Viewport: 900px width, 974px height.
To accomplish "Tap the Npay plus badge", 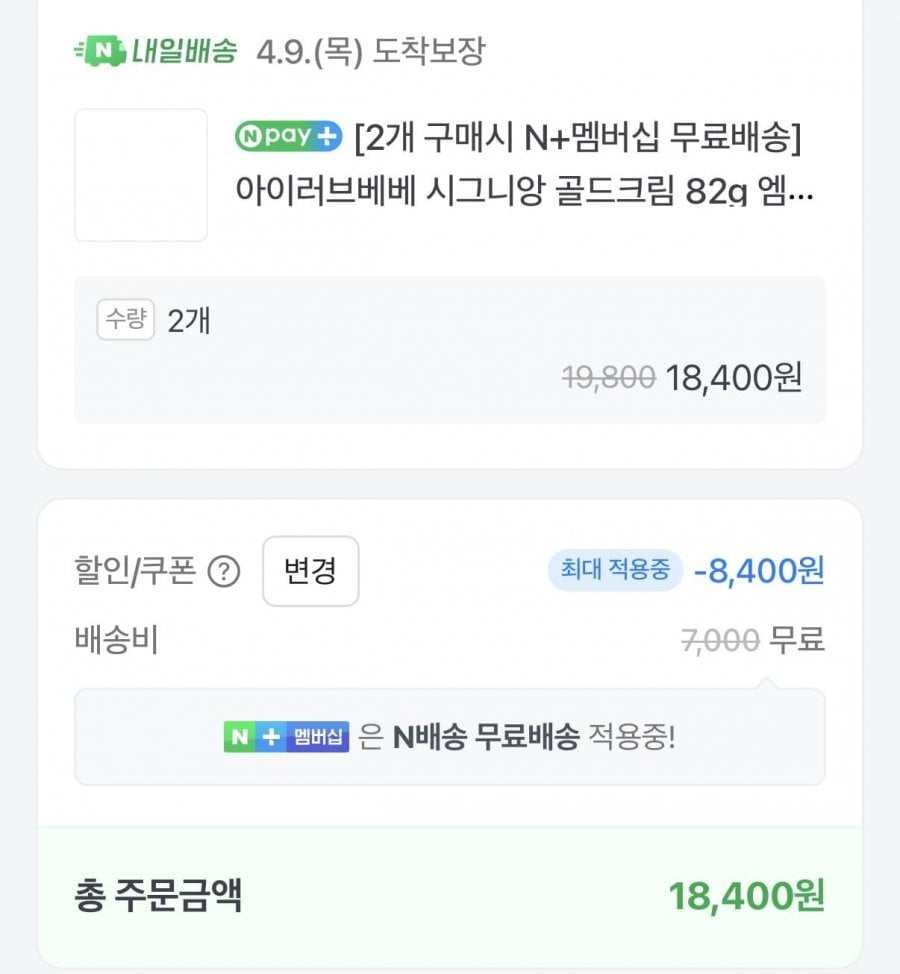I will (288, 137).
